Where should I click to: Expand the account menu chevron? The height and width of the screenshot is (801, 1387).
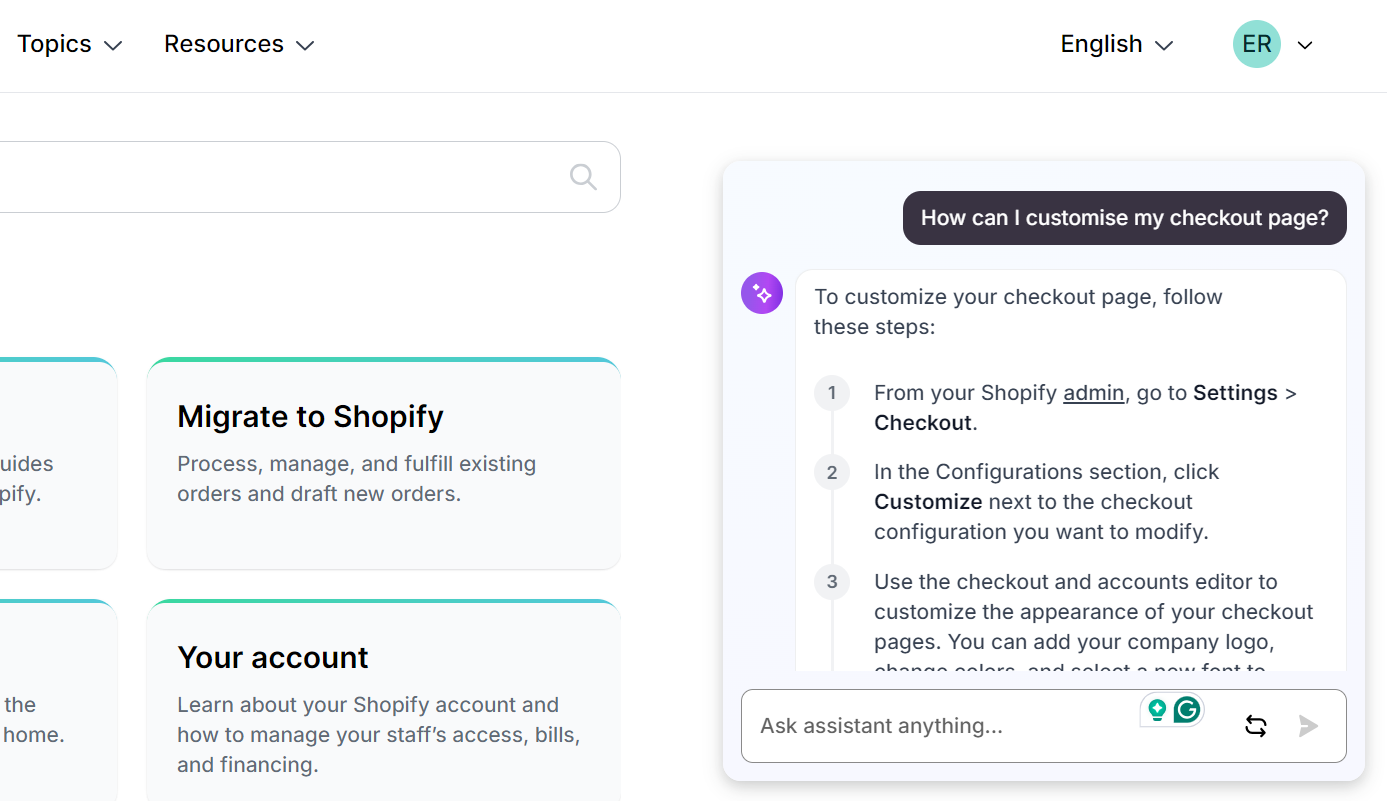(1304, 45)
